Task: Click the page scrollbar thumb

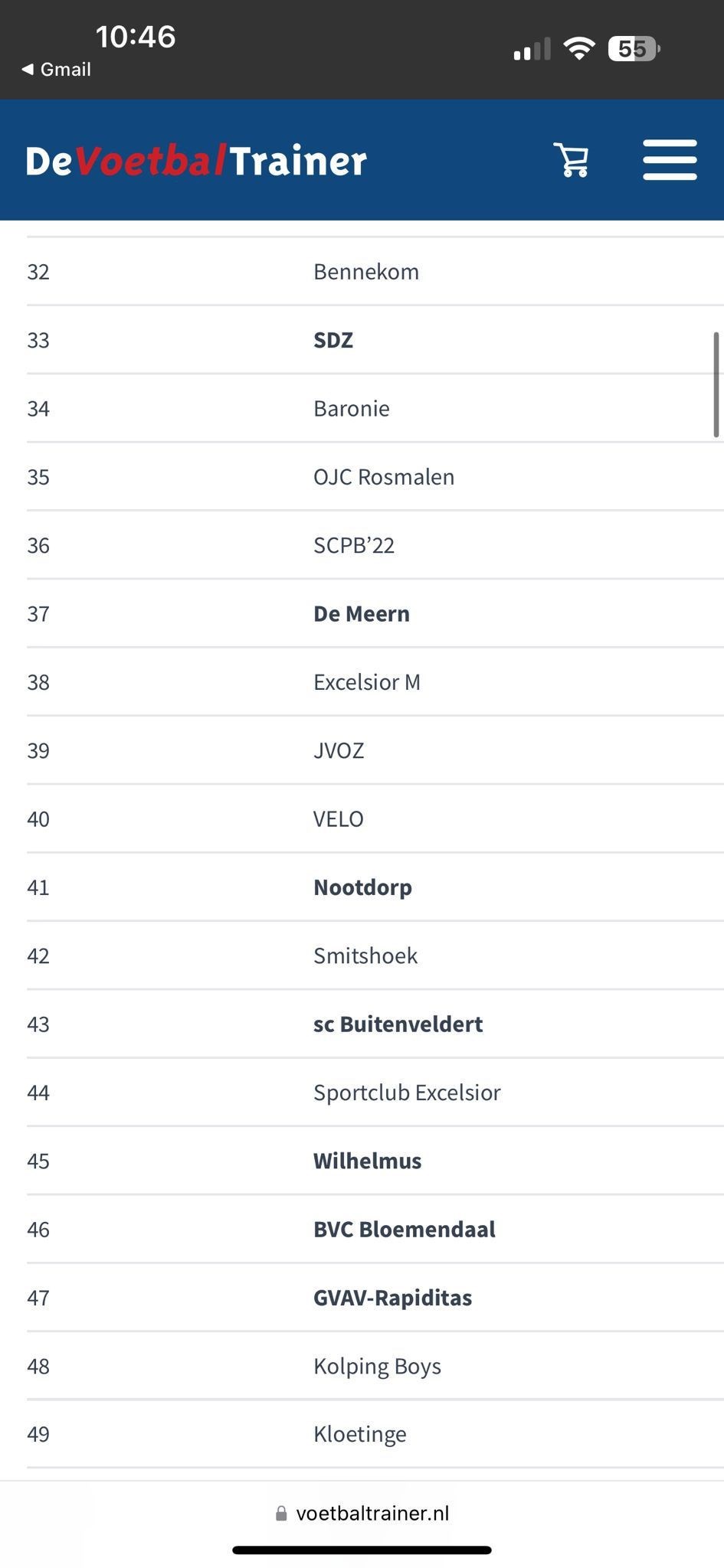Action: (716, 384)
